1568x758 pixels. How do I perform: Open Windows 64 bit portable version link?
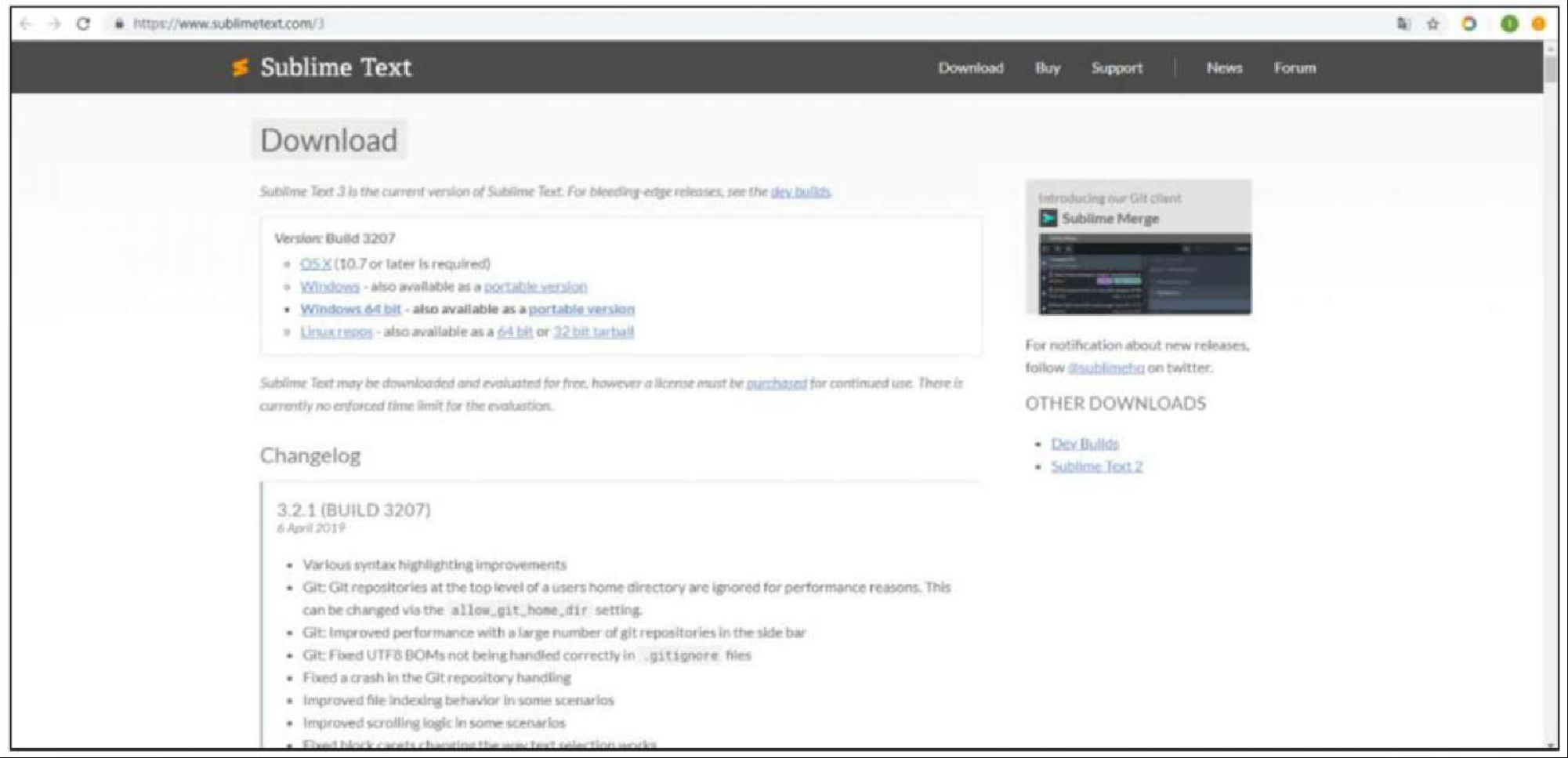click(581, 309)
